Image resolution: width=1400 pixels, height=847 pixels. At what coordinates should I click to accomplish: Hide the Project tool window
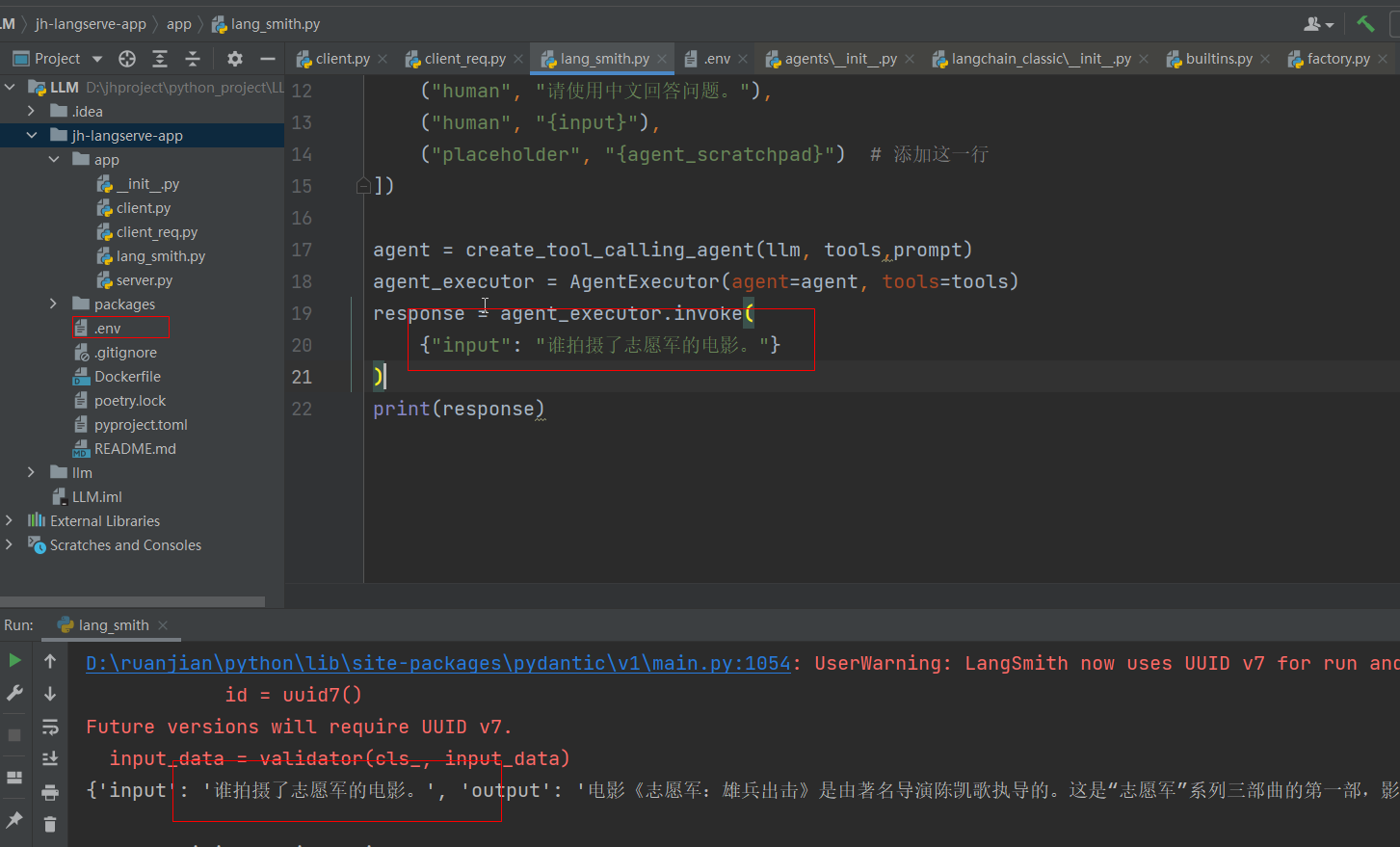pos(268,59)
